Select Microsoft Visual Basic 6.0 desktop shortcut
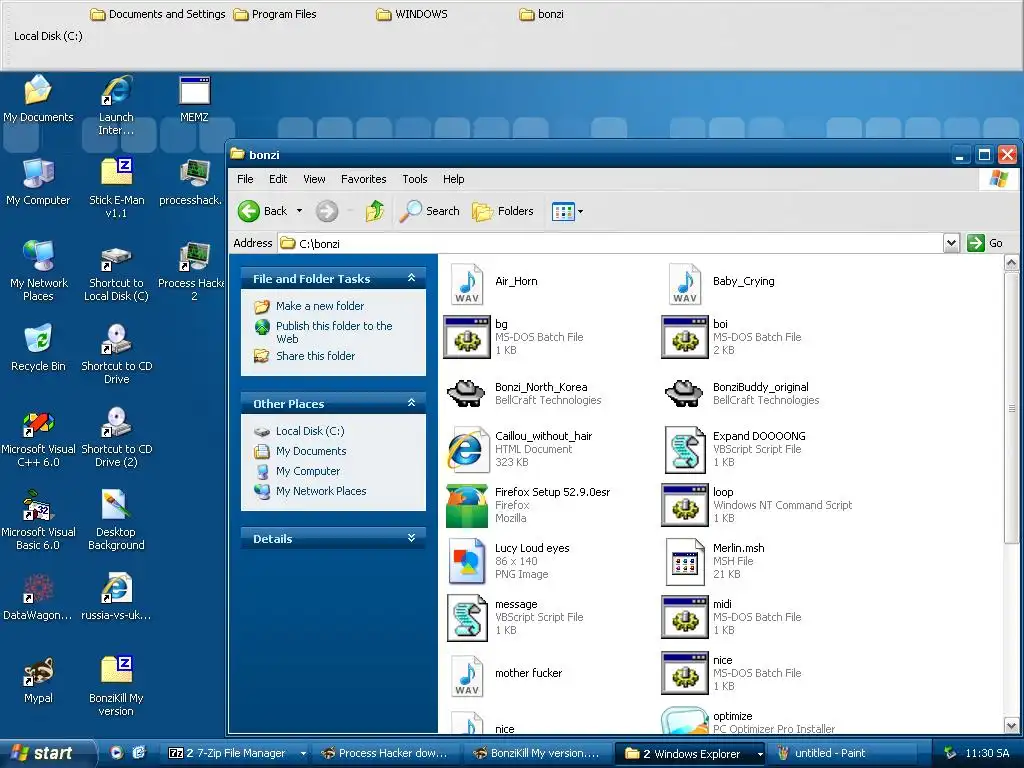Image resolution: width=1024 pixels, height=768 pixels. [38, 520]
